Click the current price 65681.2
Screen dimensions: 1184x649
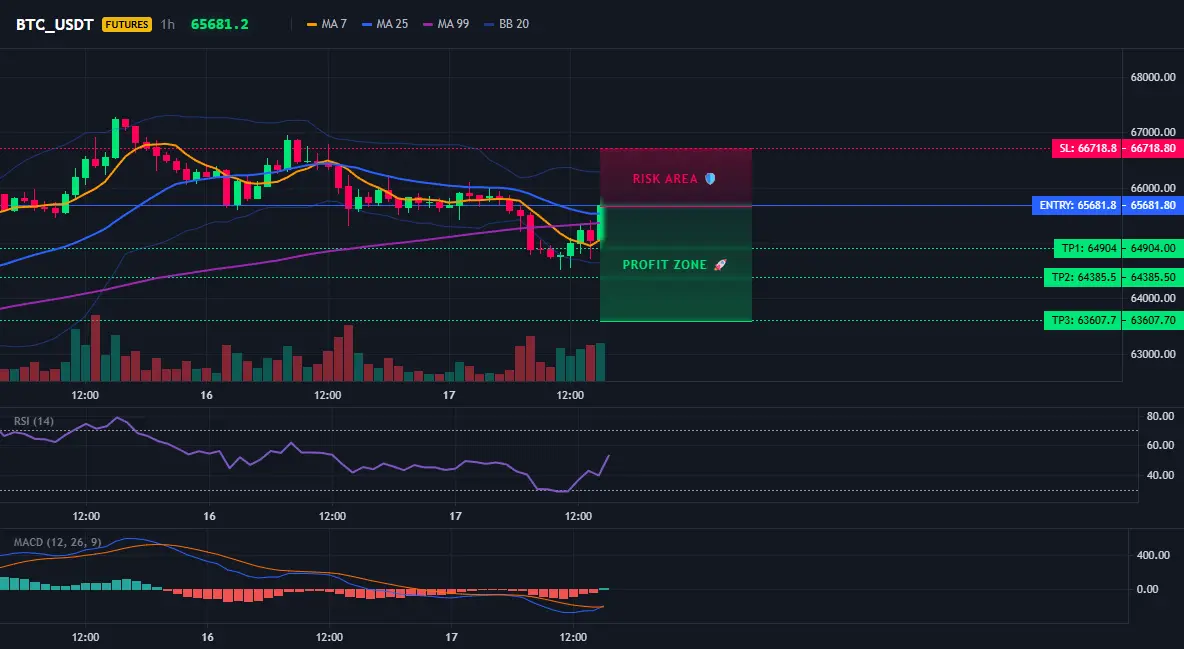(220, 24)
